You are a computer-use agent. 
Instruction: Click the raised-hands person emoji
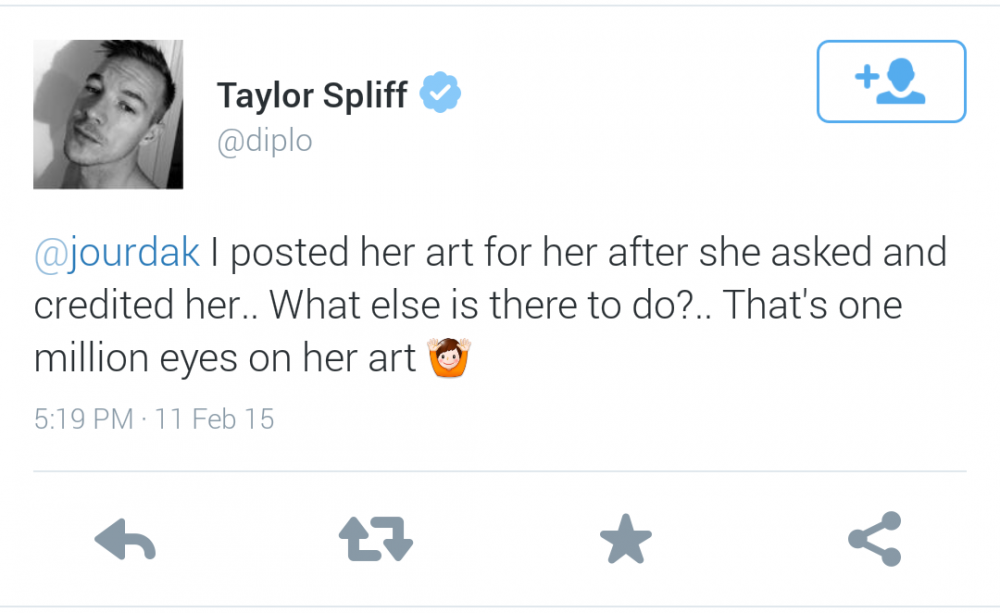(x=449, y=357)
